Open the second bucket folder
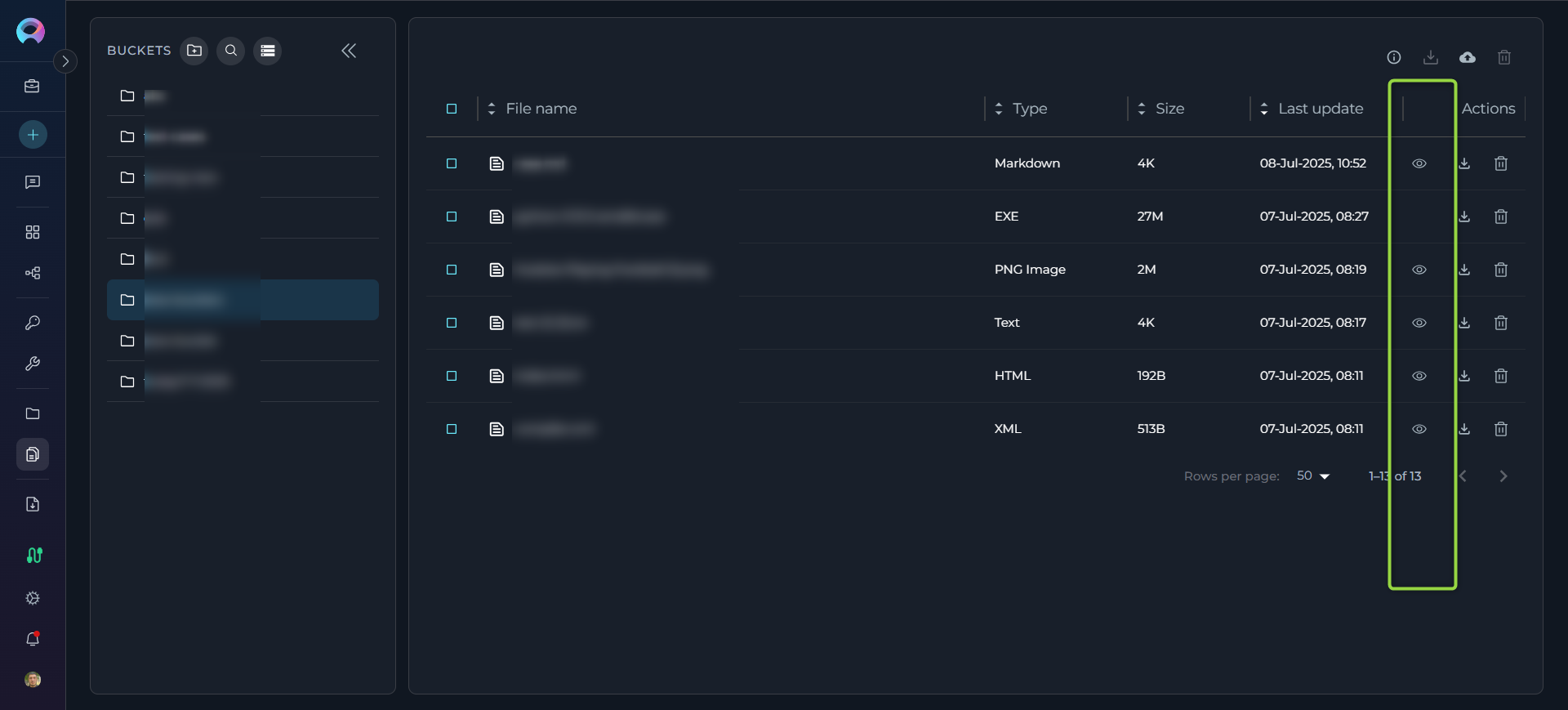 pos(243,136)
